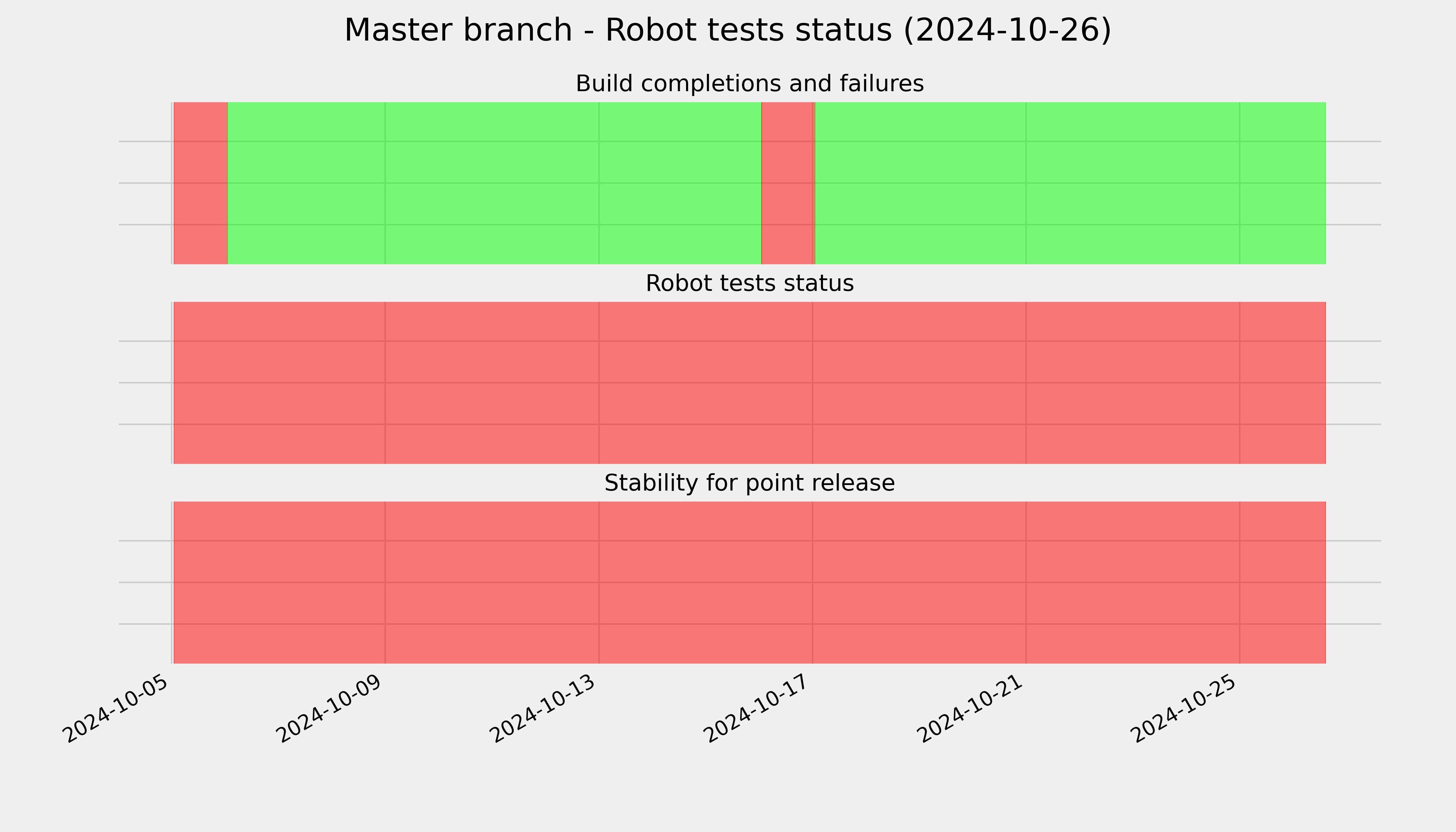The height and width of the screenshot is (832, 1456).
Task: Click the green build segment right of 2024-10-25
Action: (1283, 183)
